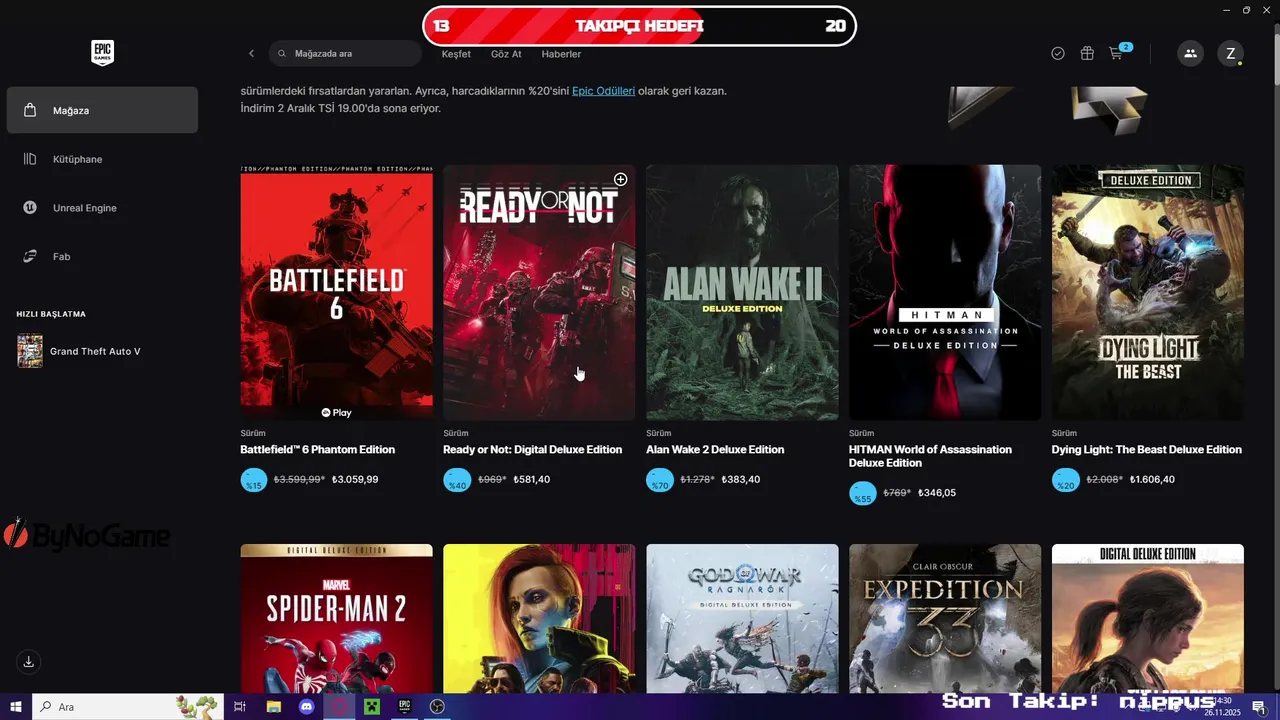Click the search magnifier icon

(x=282, y=53)
